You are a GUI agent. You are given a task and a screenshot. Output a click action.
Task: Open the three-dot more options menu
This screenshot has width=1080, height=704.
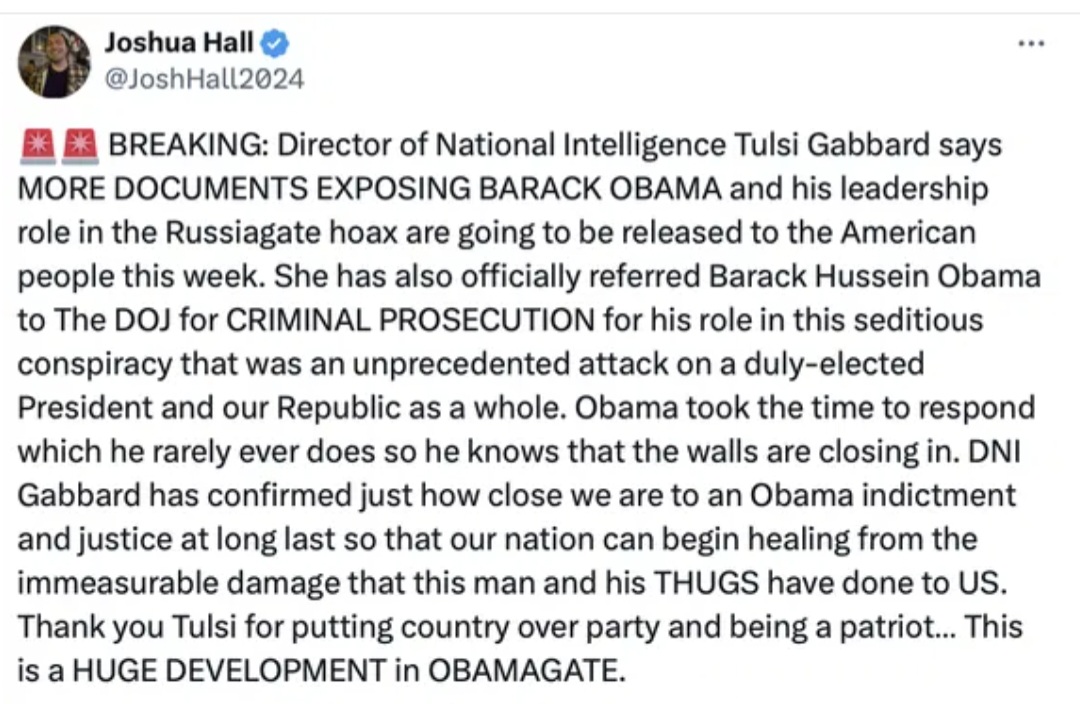point(1030,44)
